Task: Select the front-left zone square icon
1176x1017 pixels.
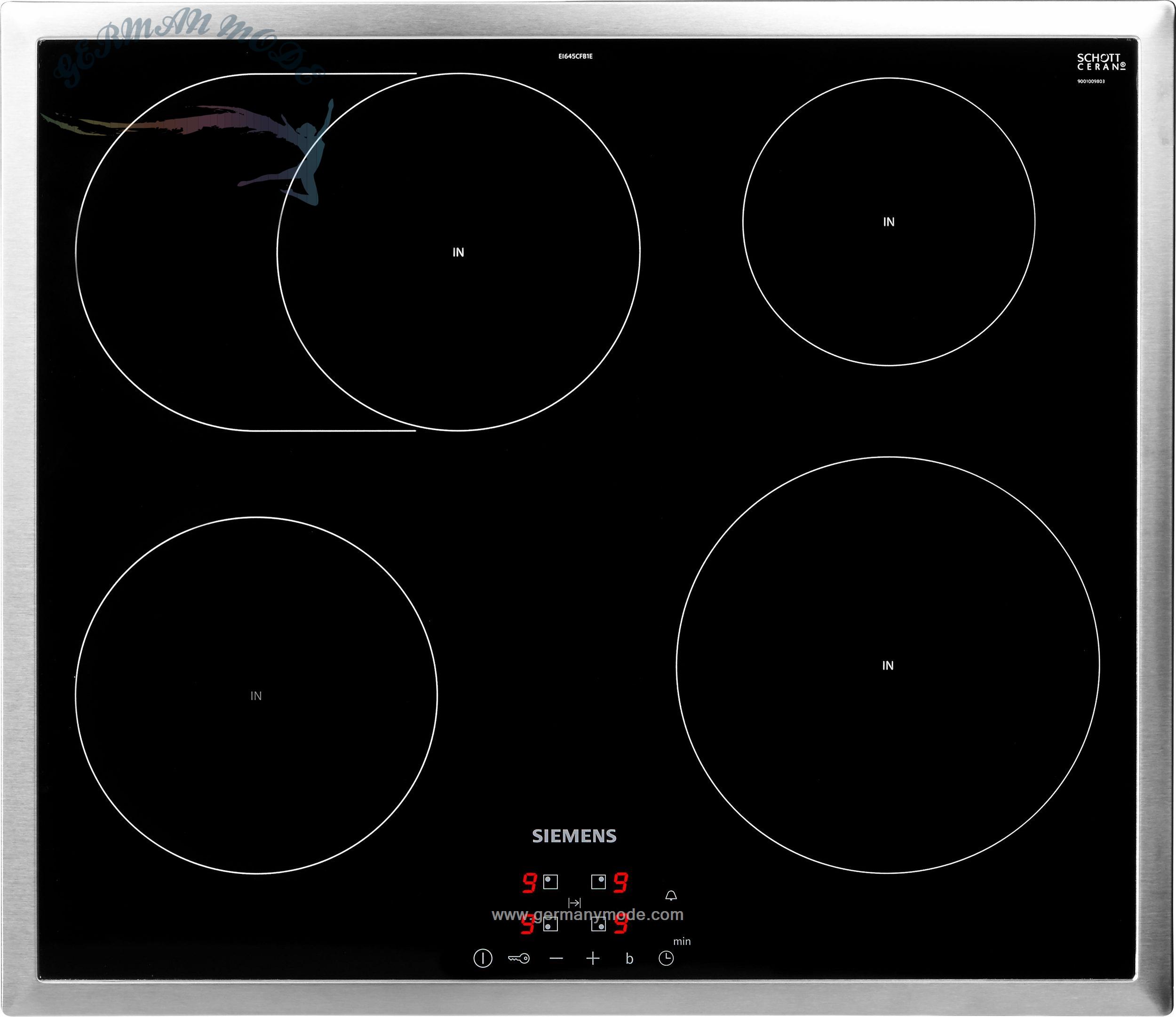Action: [x=550, y=924]
